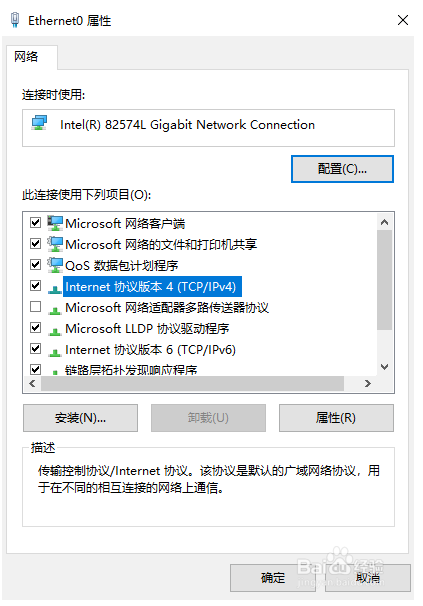Click the vertical scrollbar thumb in list
Viewport: 423px width, 606px height.
384,280
